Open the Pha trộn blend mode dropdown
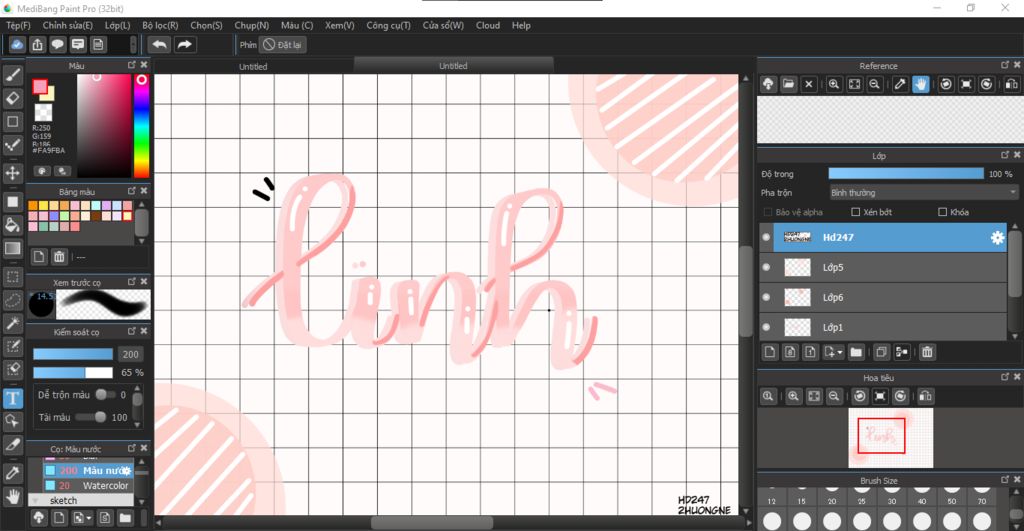This screenshot has height=531, width=1024. 923,193
